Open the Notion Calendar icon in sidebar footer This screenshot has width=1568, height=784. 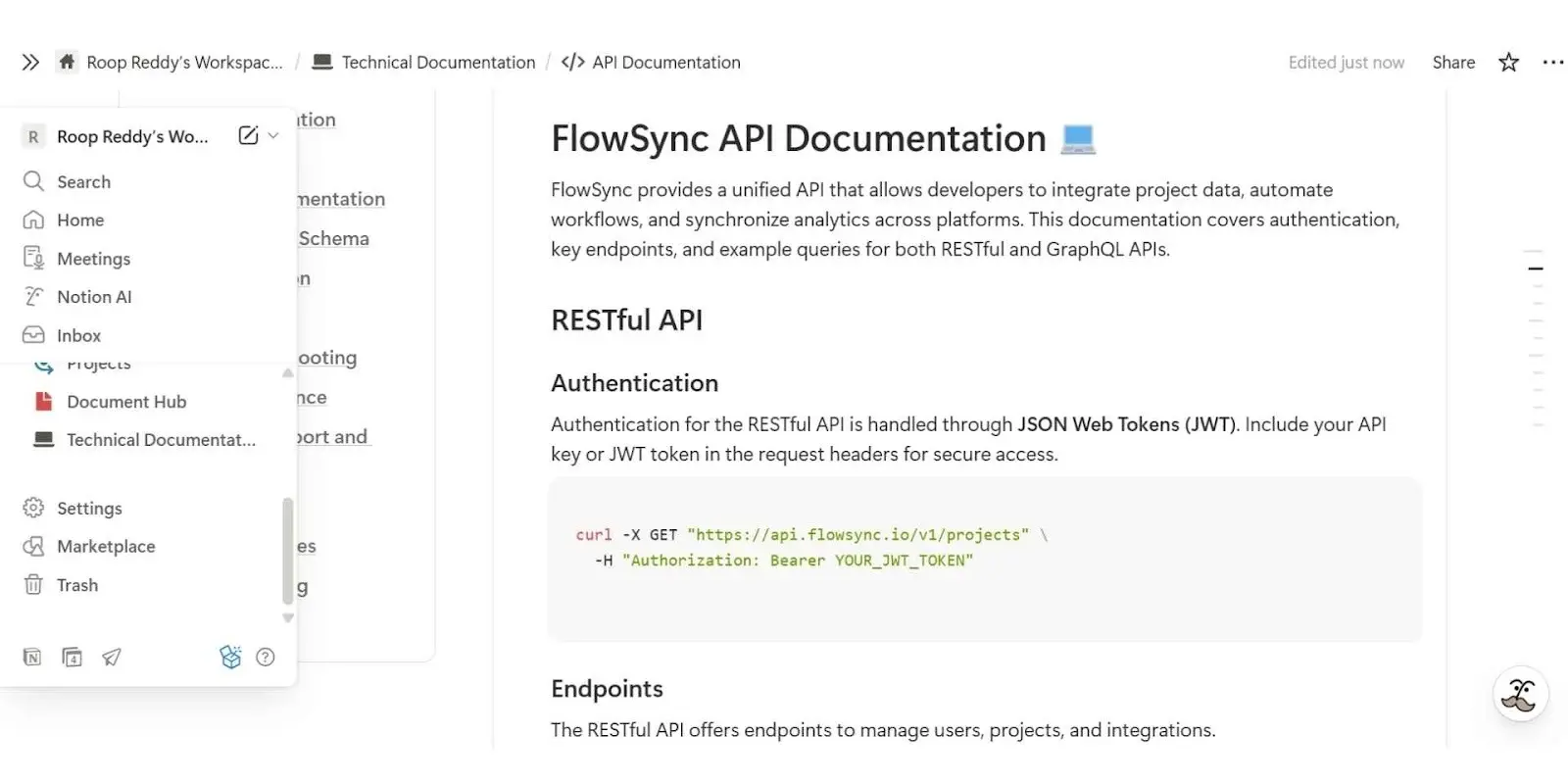click(72, 657)
